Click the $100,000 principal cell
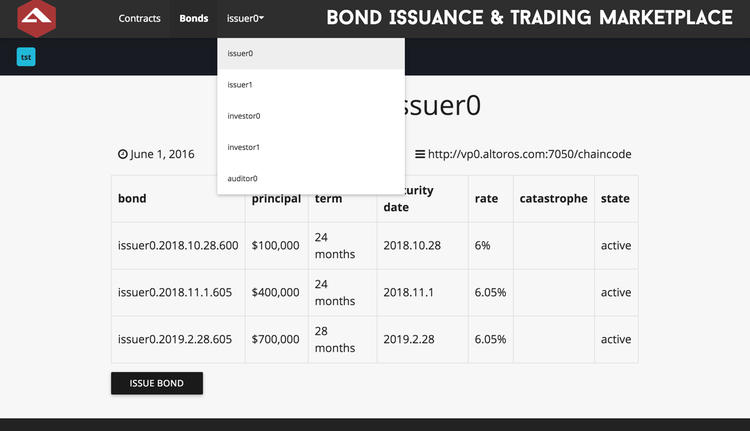750x431 pixels. (276, 245)
